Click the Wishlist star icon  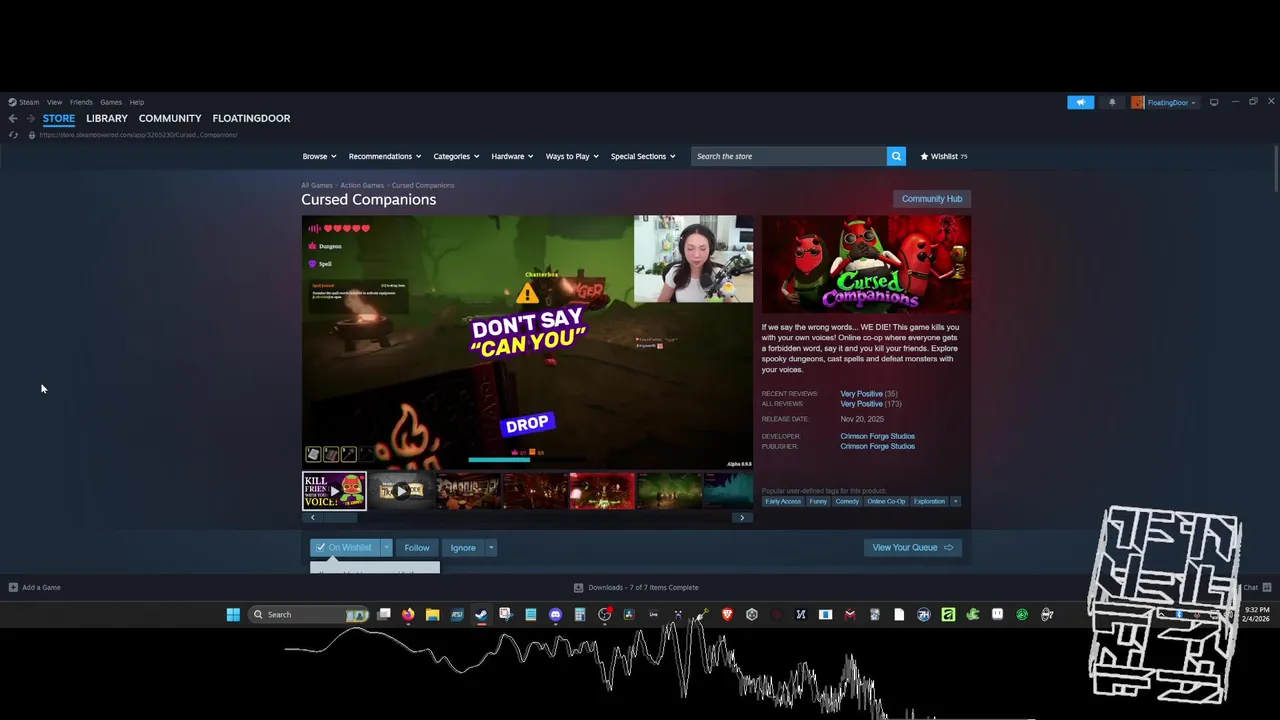point(924,156)
